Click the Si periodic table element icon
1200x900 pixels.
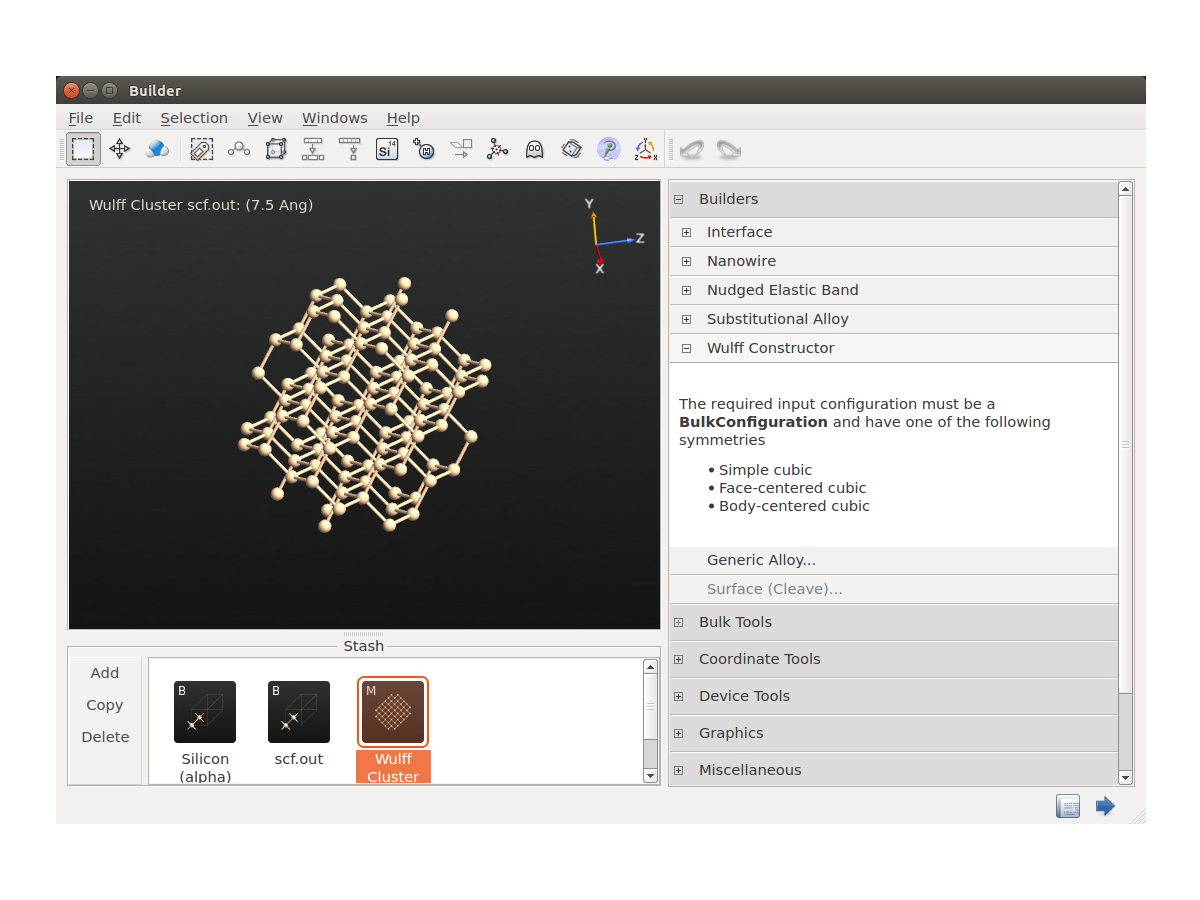coord(387,150)
